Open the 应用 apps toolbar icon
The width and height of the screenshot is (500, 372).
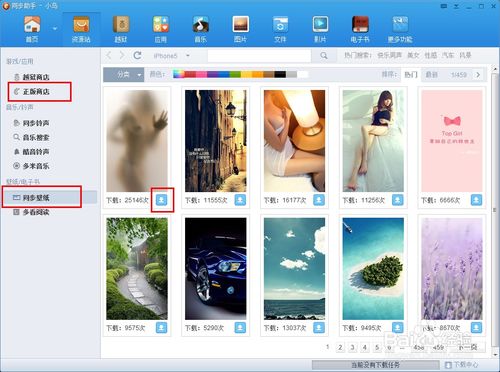[161, 29]
